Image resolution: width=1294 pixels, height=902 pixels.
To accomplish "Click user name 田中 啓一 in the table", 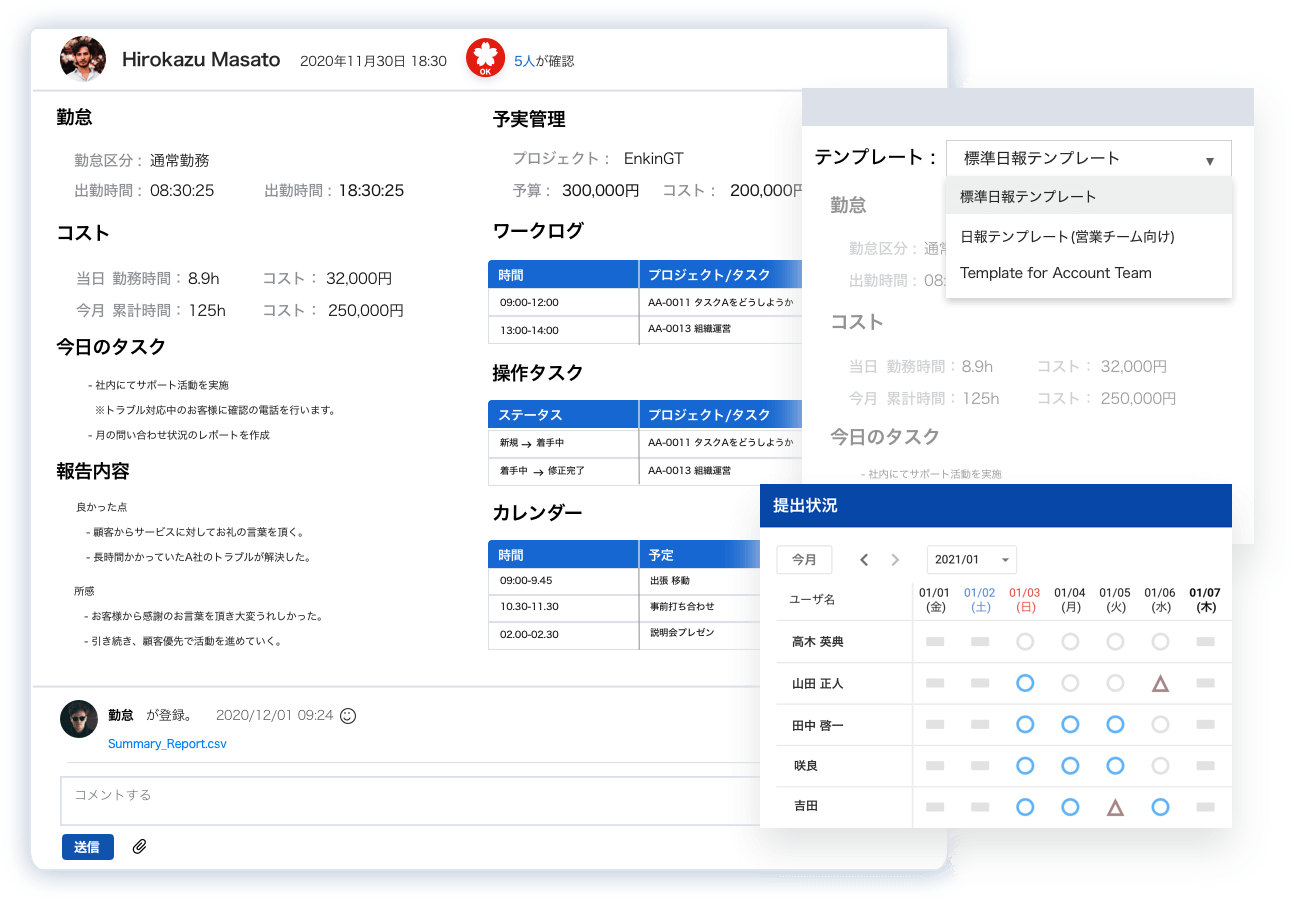I will coord(817,725).
